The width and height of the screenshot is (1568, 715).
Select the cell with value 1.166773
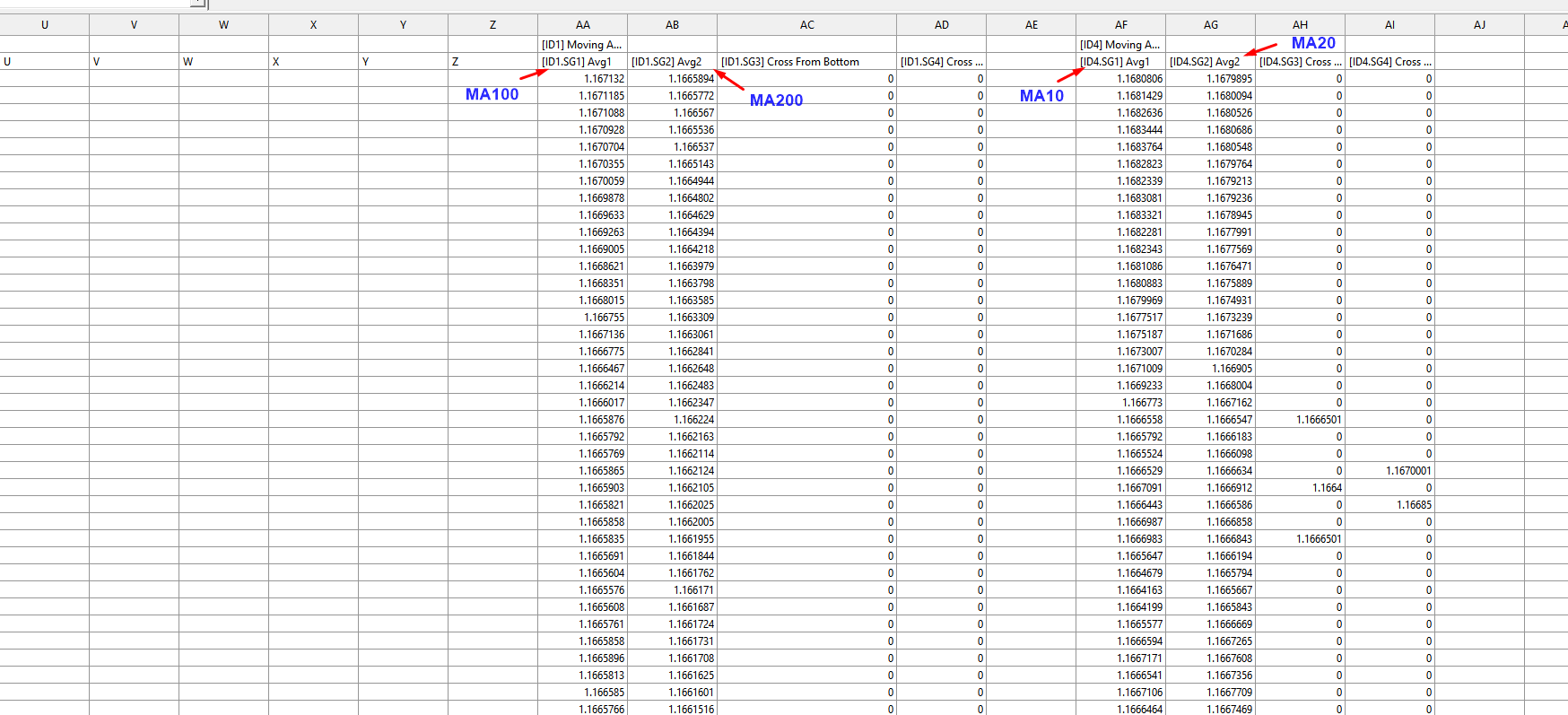(1121, 403)
